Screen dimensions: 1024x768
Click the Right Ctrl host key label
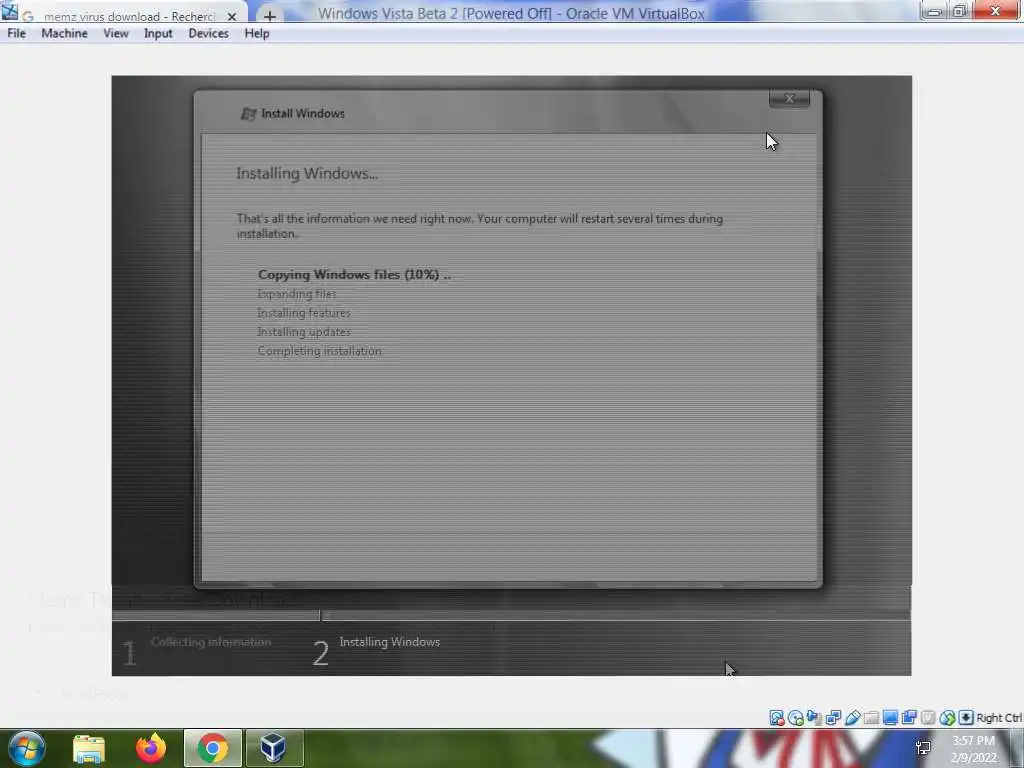999,718
